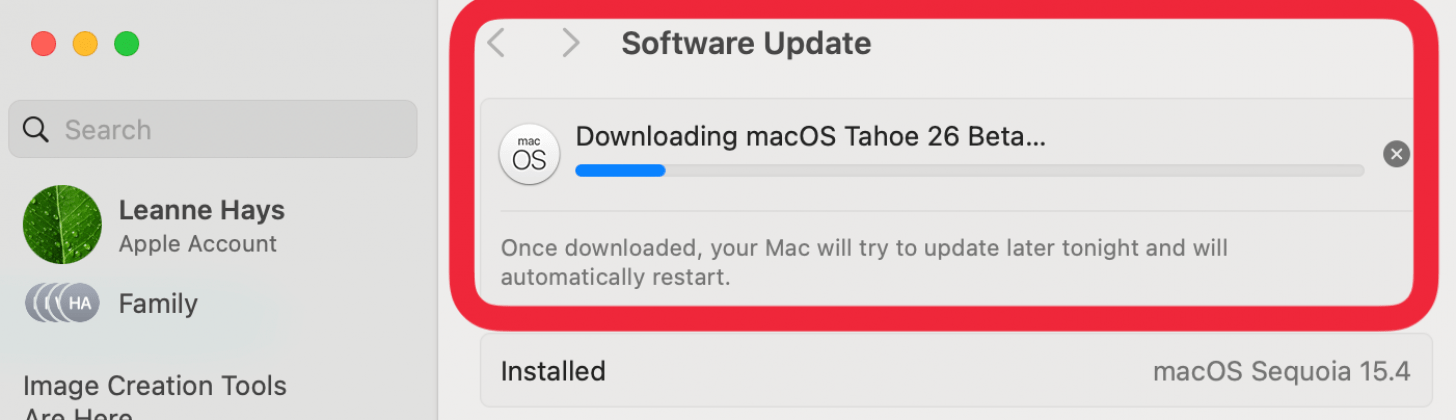Click the round macOS icon
1456x420 pixels.
click(x=529, y=154)
